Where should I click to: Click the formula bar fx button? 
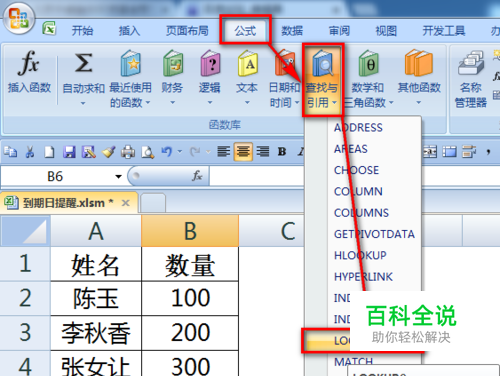click(x=197, y=176)
